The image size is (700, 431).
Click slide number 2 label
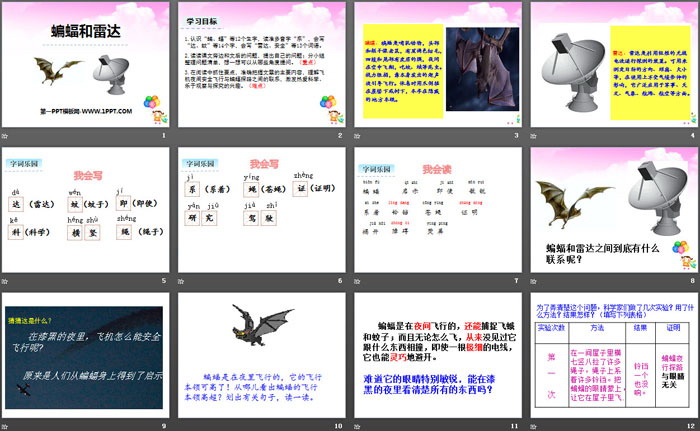(x=340, y=135)
